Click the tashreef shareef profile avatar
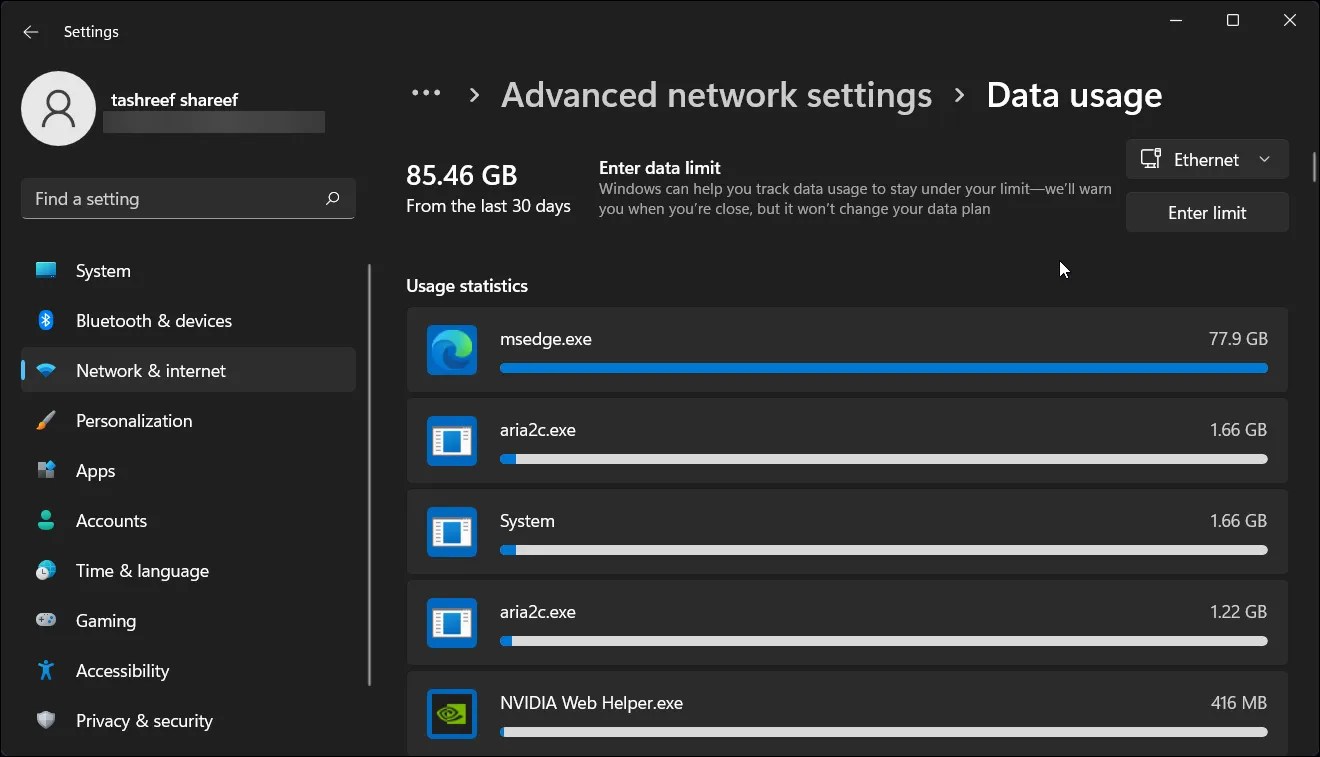This screenshot has width=1320, height=757. tap(58, 107)
